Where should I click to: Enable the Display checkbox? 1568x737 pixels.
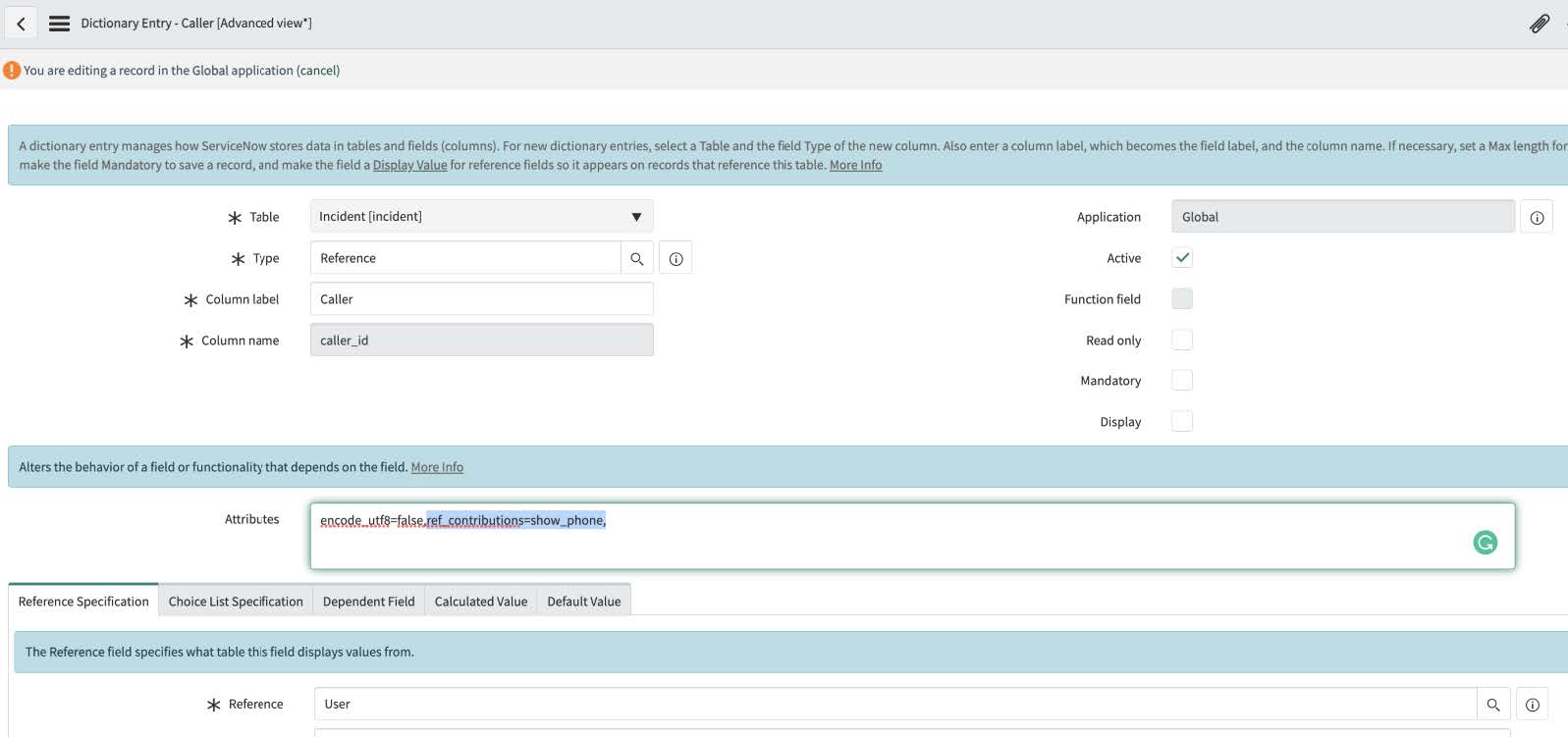click(1182, 421)
